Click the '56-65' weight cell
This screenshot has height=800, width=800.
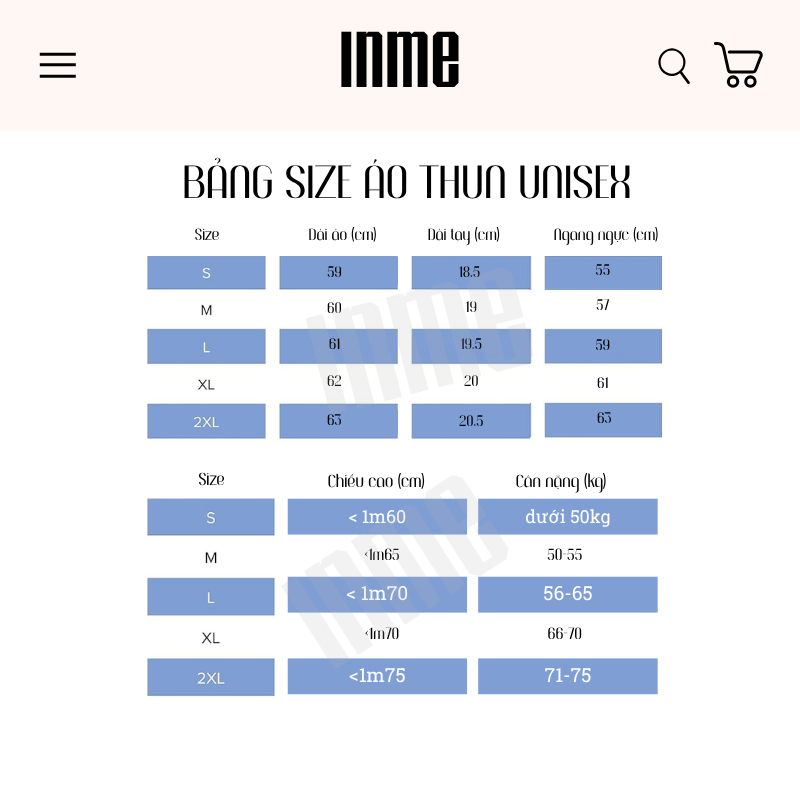click(567, 594)
